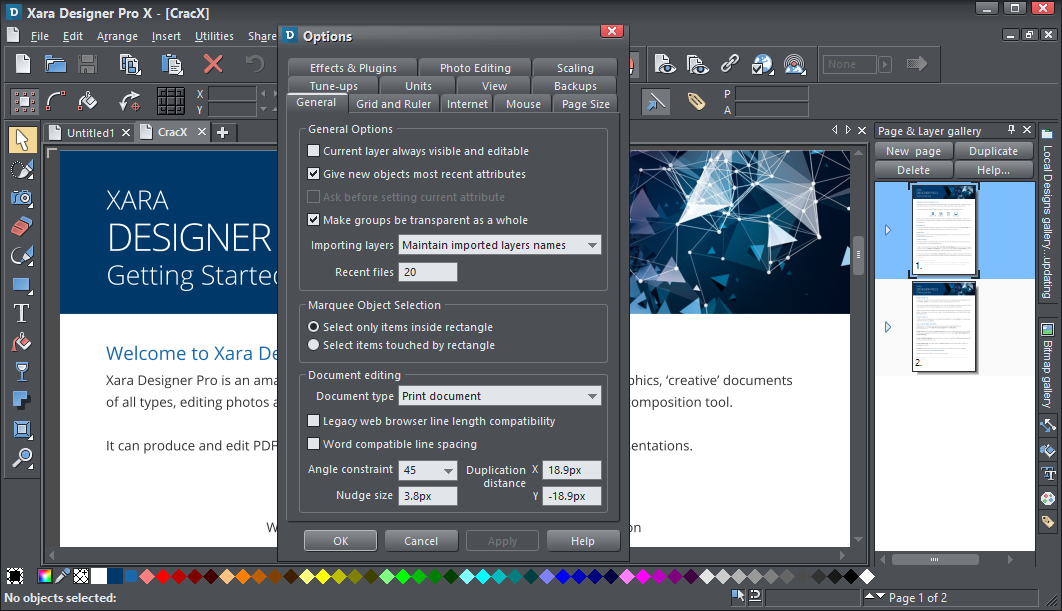1062x611 pixels.
Task: Click the Help button in the Options dialog
Action: [x=582, y=541]
